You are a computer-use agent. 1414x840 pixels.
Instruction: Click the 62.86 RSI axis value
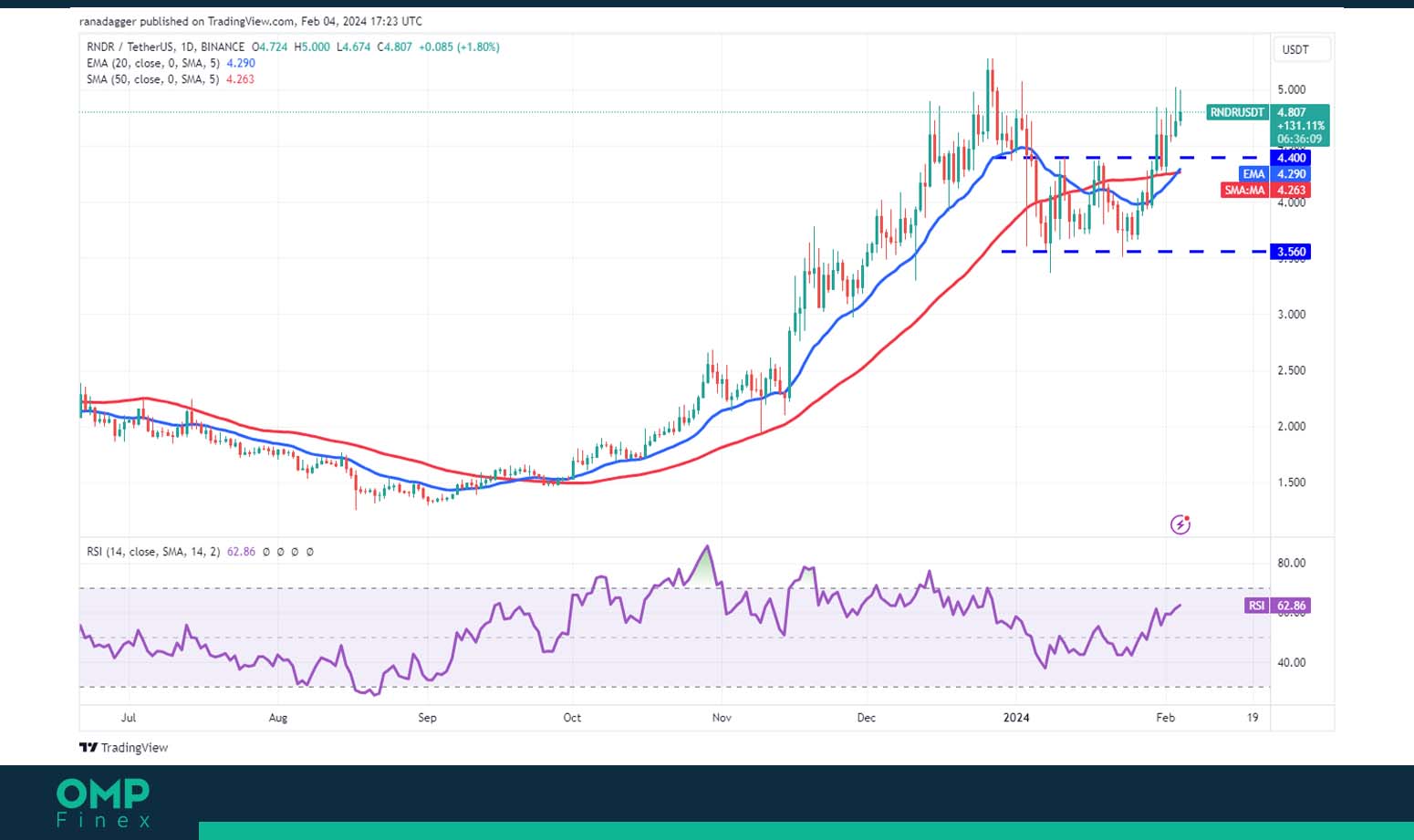[1292, 606]
